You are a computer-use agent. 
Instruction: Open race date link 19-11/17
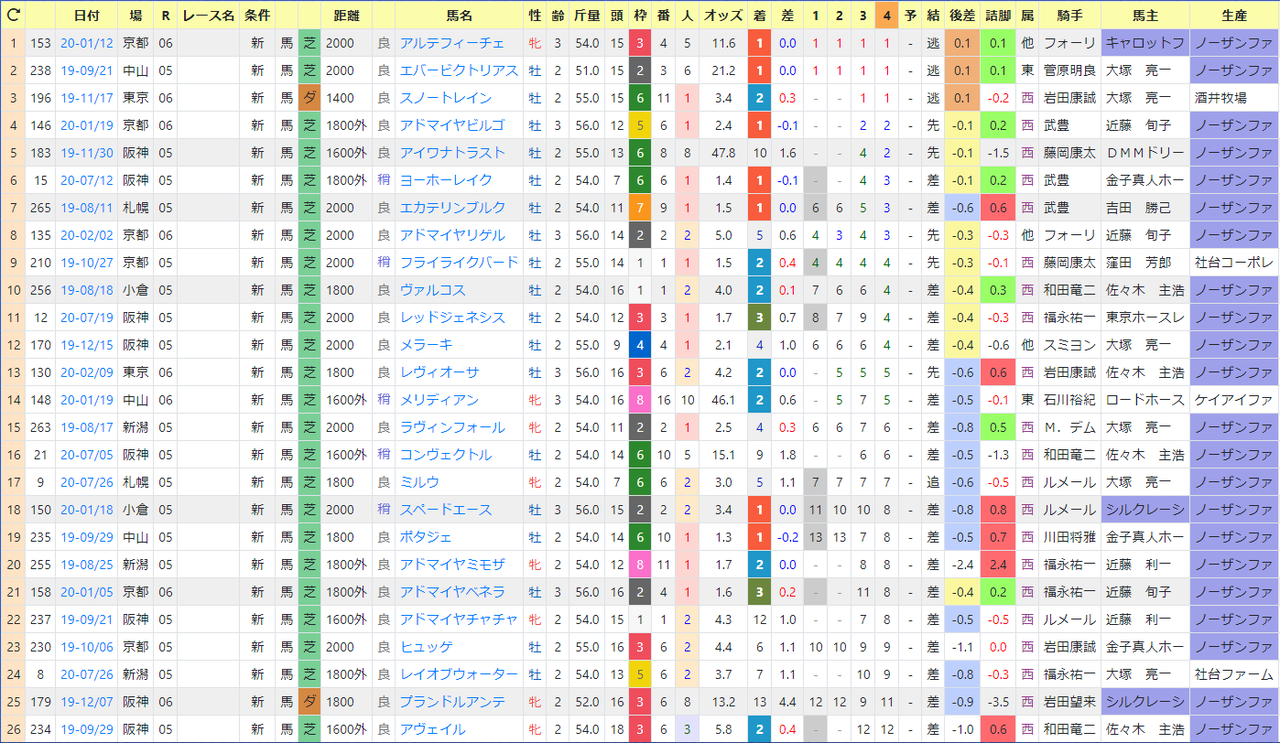pyautogui.click(x=86, y=98)
